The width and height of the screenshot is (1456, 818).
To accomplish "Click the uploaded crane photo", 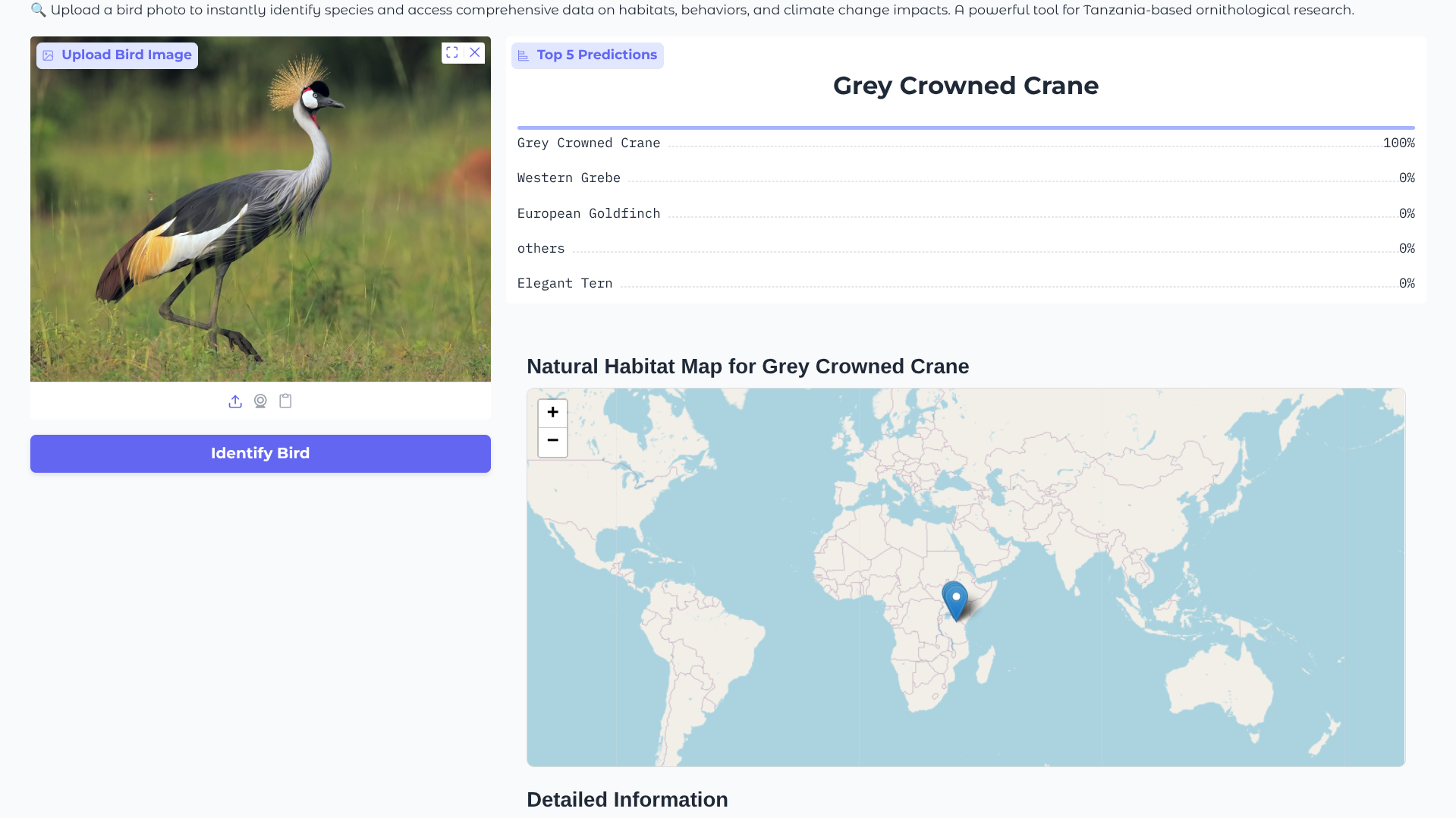I will [260, 209].
